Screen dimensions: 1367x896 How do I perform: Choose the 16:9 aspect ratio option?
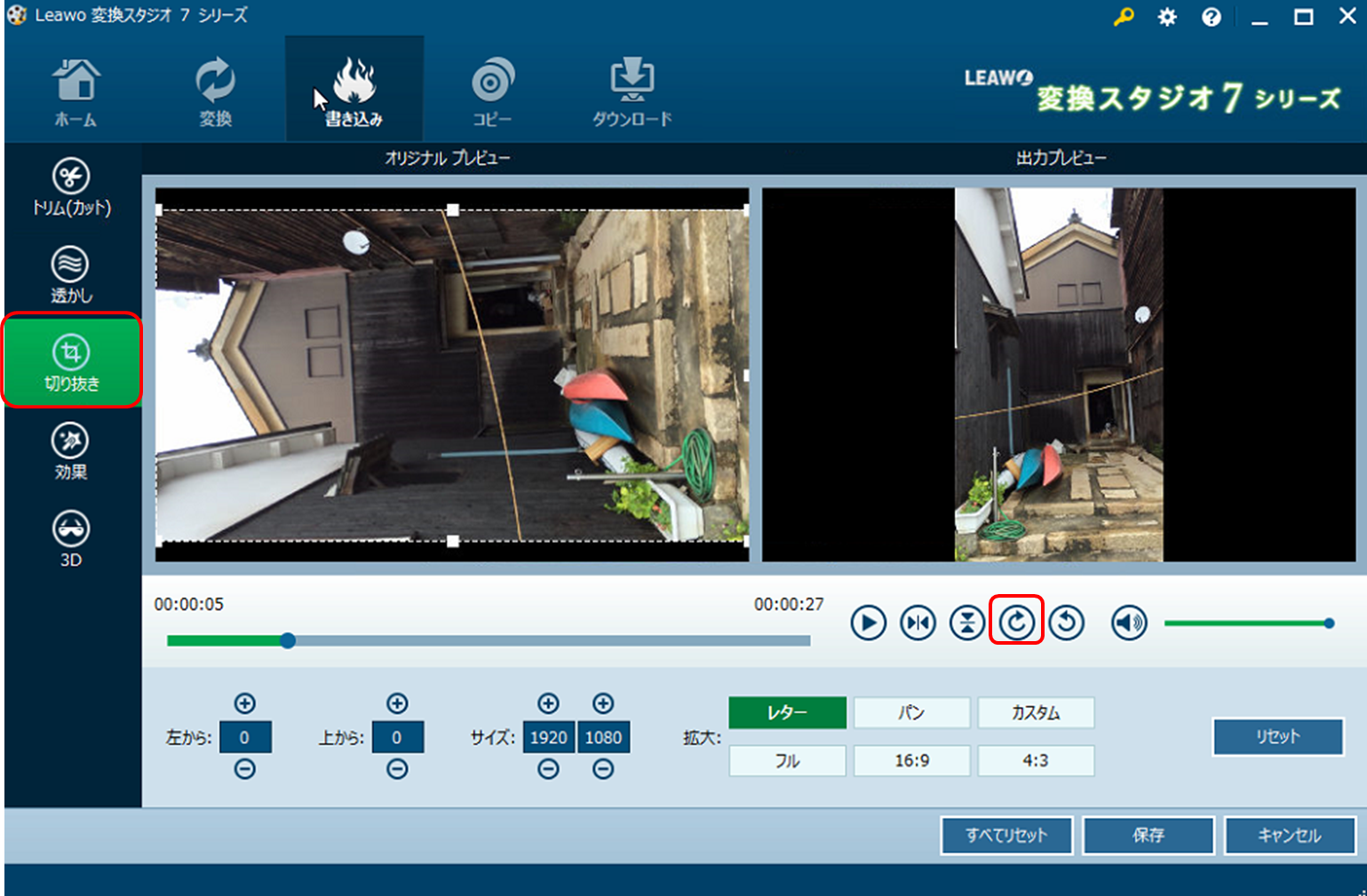pos(911,760)
